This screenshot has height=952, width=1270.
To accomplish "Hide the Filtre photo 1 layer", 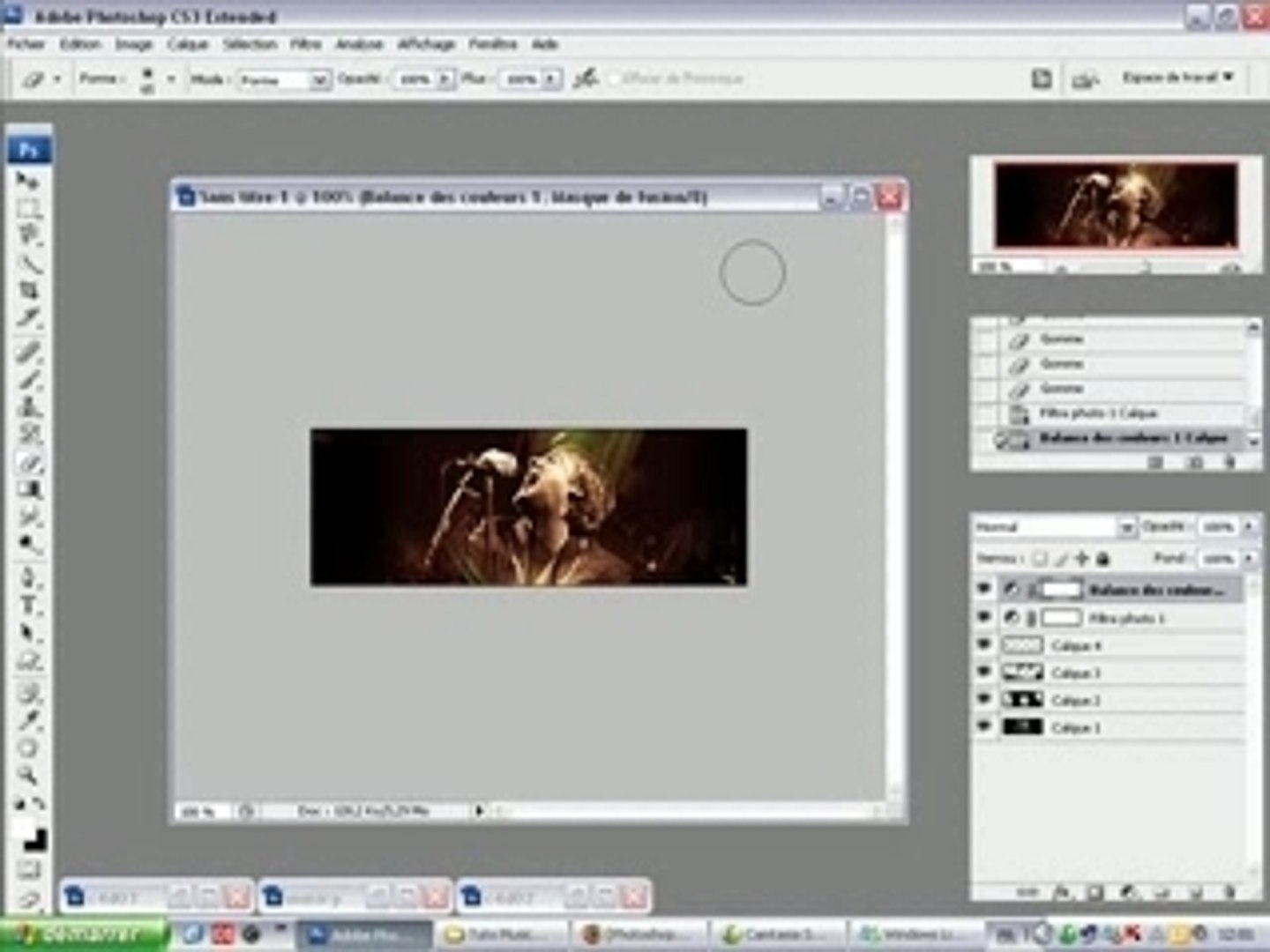I will (984, 617).
